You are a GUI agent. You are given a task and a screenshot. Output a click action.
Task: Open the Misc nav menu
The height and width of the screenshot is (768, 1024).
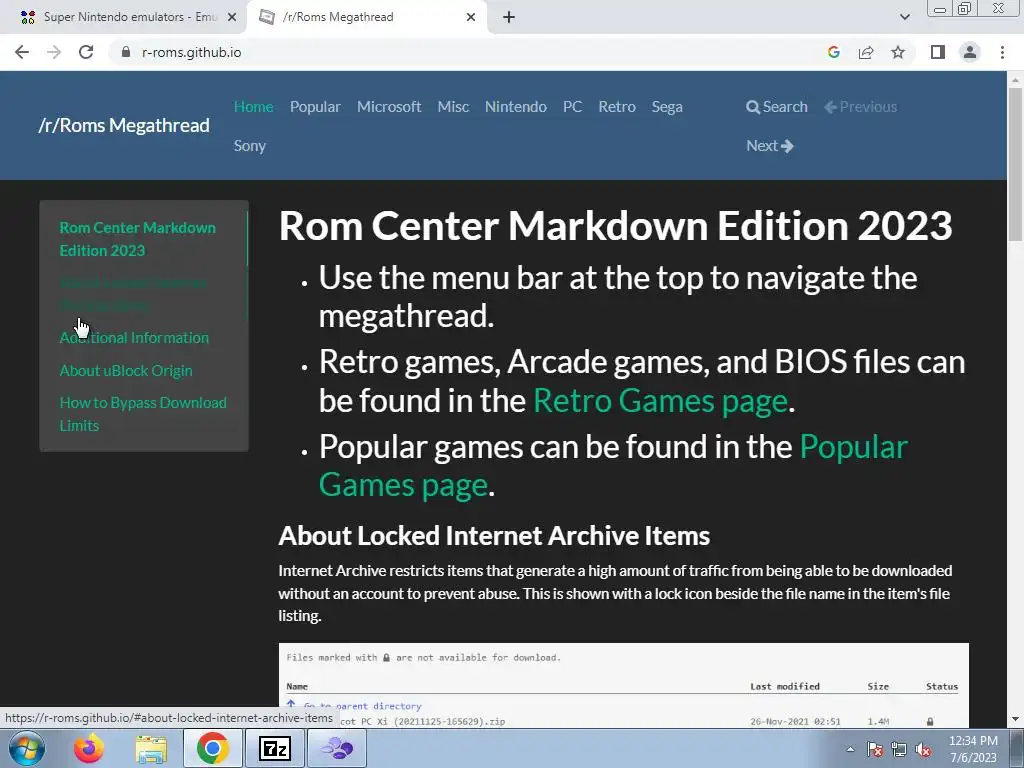[453, 106]
